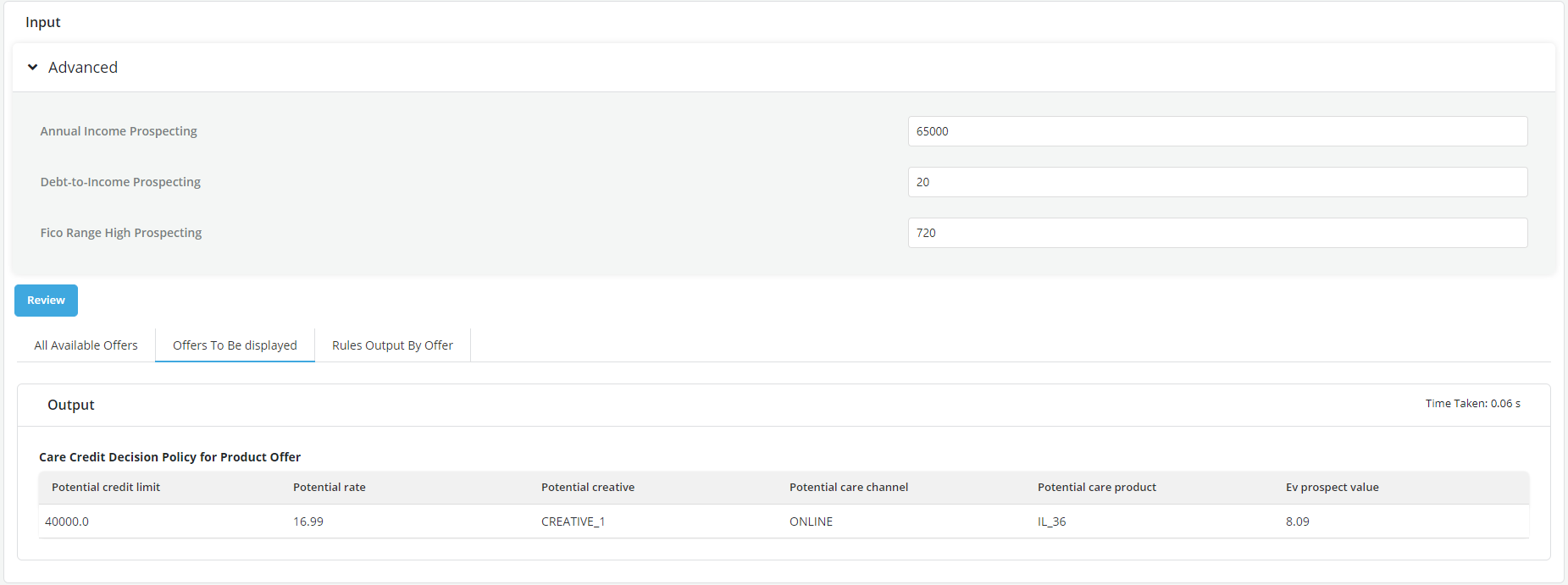The height and width of the screenshot is (585, 1568).
Task: Click the 40000.0 credit limit cell
Action: pos(67,522)
